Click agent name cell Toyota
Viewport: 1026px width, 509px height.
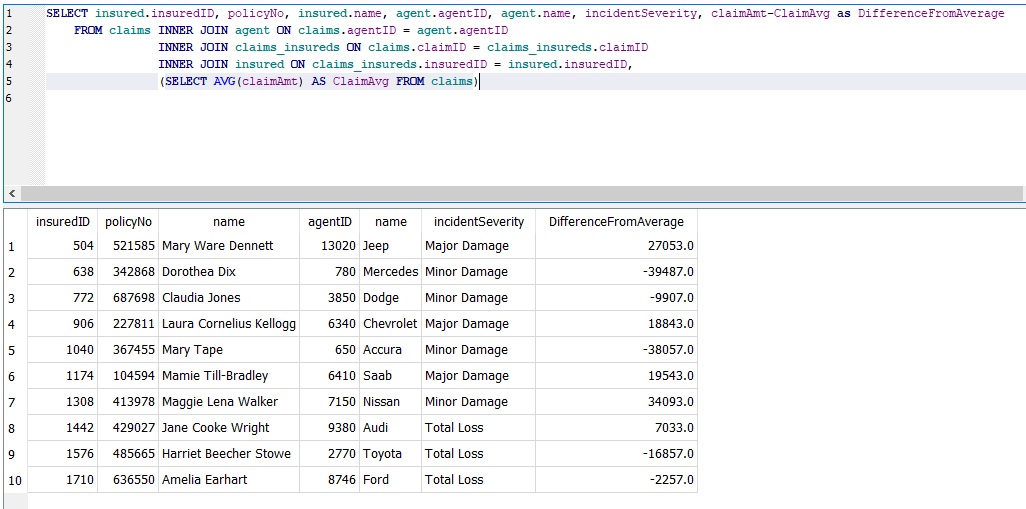coord(391,454)
